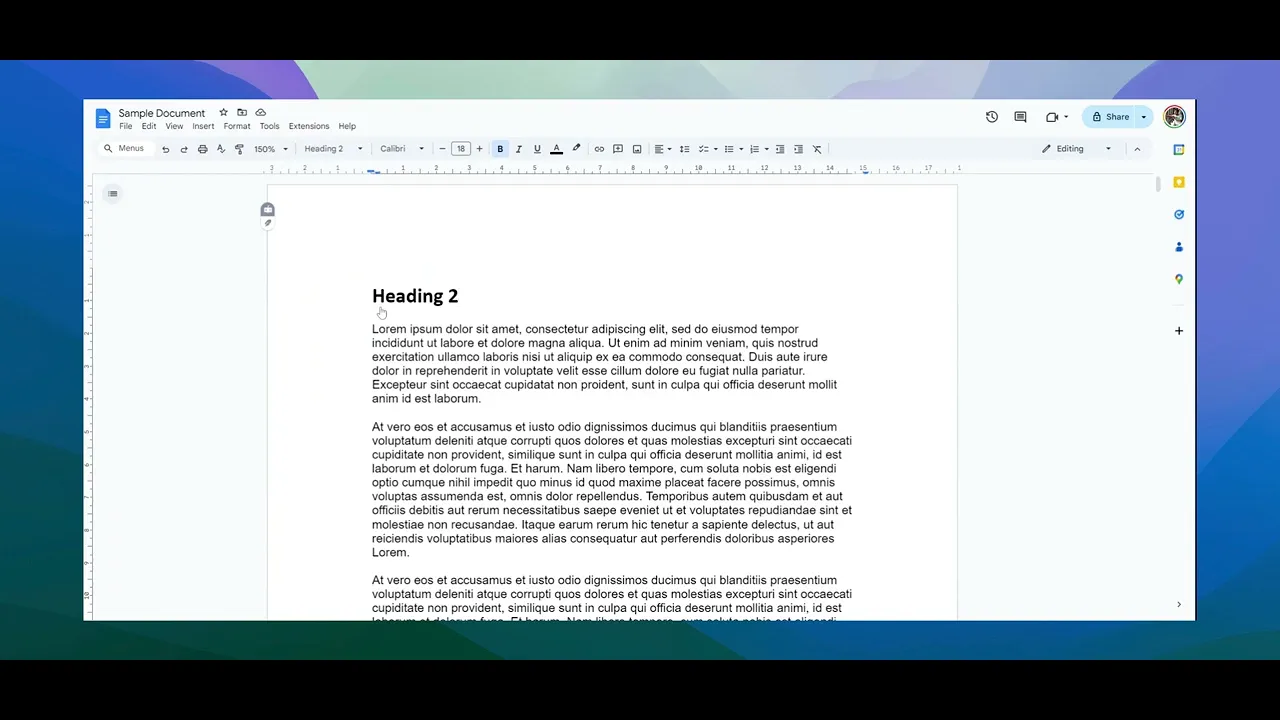Screen dimensions: 1280x720
Task: Toggle italic formatting
Action: [518, 149]
